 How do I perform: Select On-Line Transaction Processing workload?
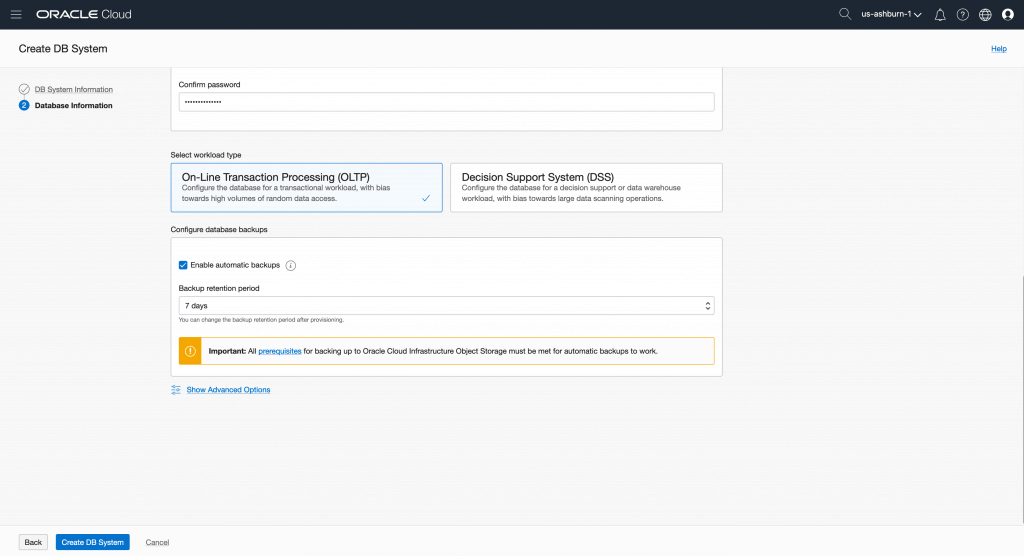pyautogui.click(x=306, y=187)
